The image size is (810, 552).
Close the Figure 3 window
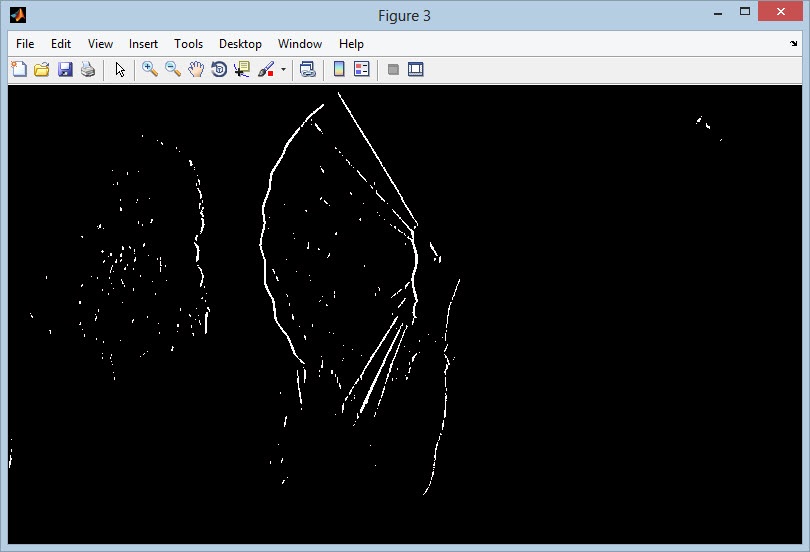point(781,11)
